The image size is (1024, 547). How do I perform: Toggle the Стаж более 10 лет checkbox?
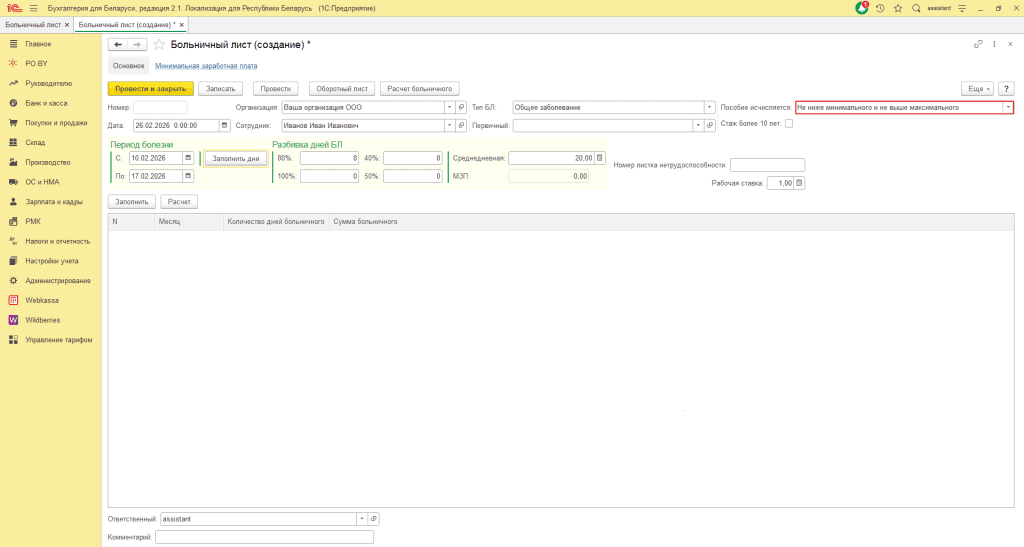[x=789, y=124]
